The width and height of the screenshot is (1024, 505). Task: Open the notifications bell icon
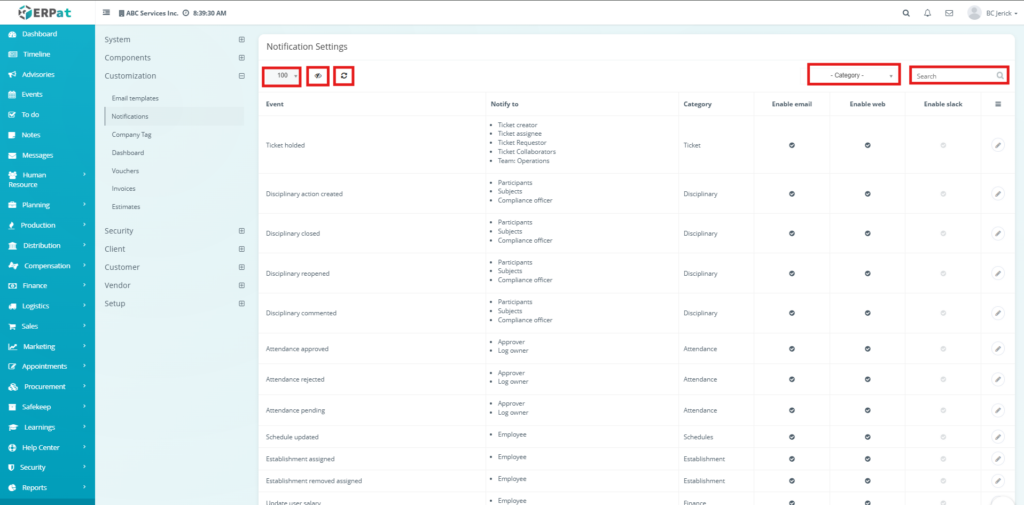927,13
